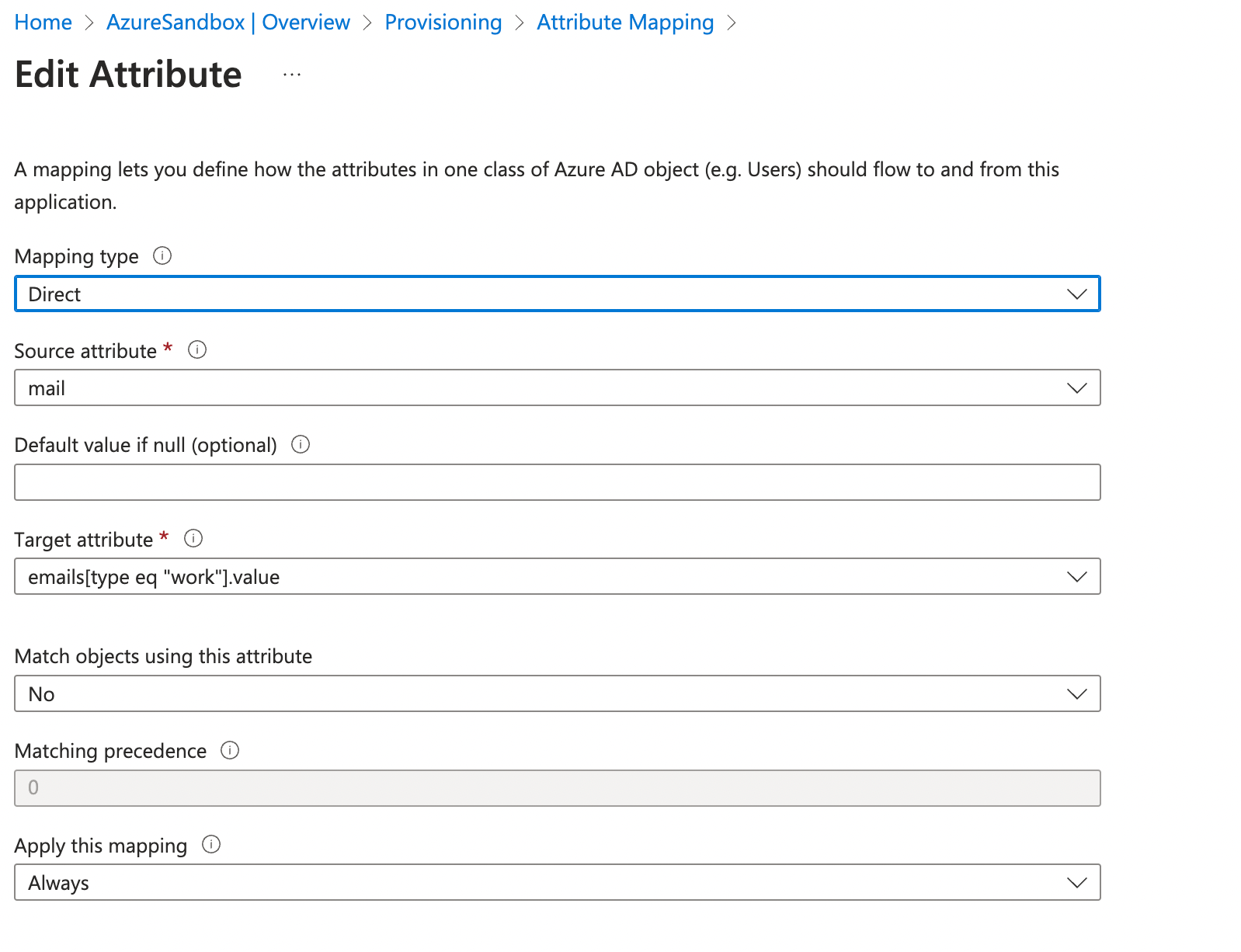This screenshot has height=952, width=1241.
Task: Click the Target attribute info icon
Action: click(193, 538)
